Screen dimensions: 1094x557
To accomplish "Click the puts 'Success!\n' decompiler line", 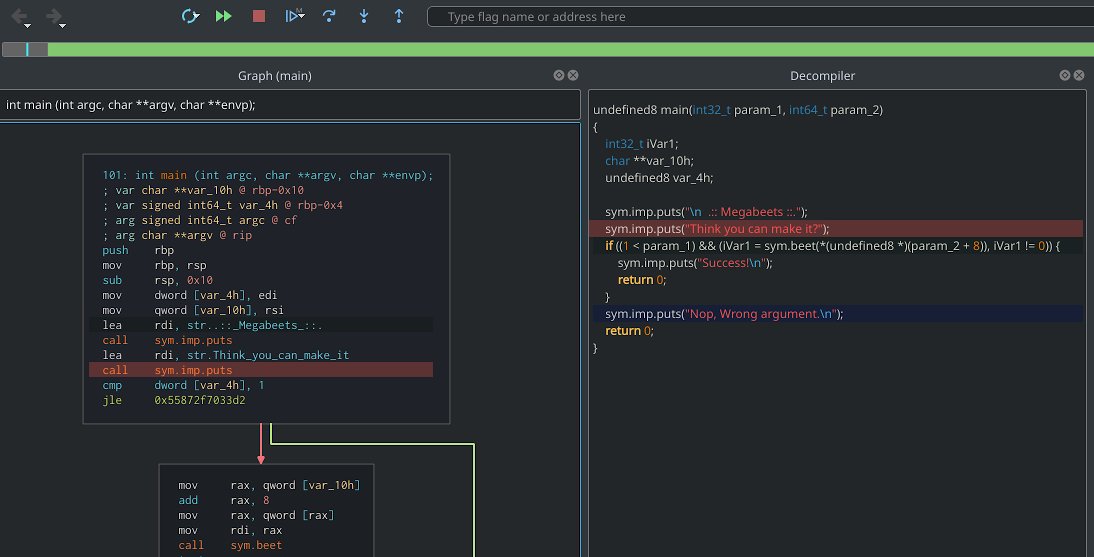I will [695, 262].
